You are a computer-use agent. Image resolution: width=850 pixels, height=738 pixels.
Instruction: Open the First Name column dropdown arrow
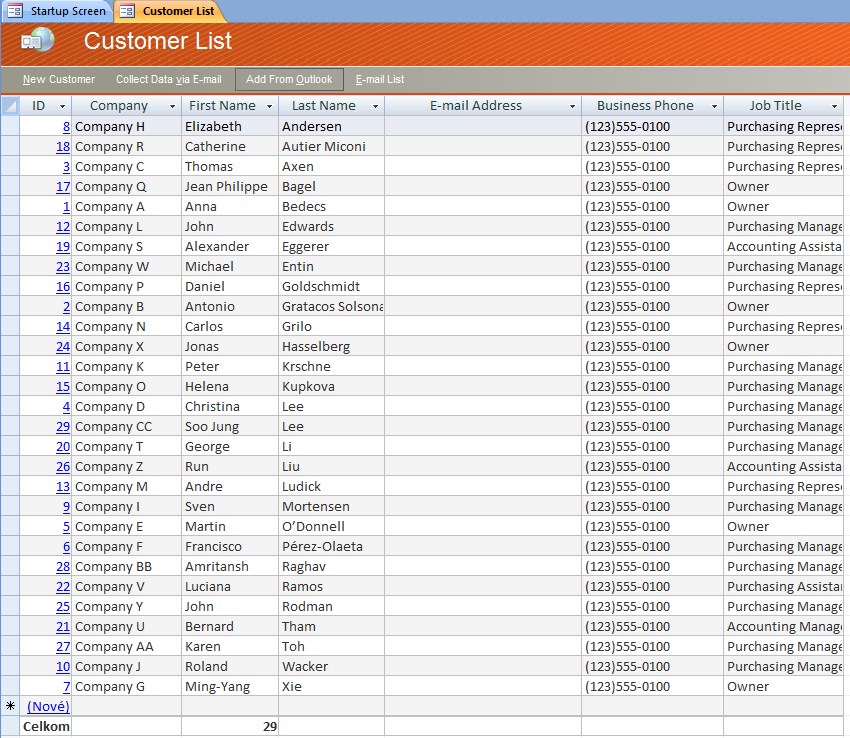point(269,106)
